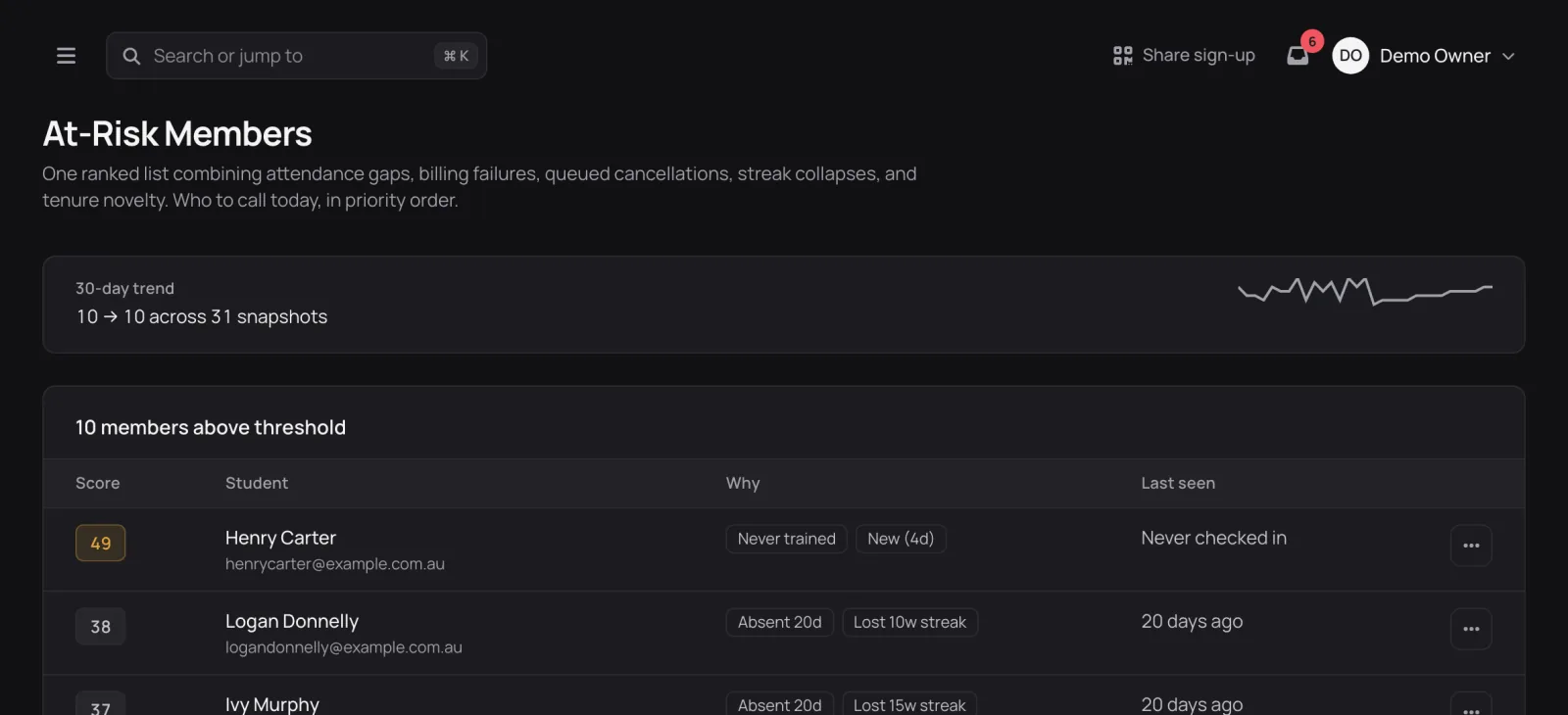The width and height of the screenshot is (1568, 715).
Task: Click the red notification count badge 6
Action: coord(1312,41)
